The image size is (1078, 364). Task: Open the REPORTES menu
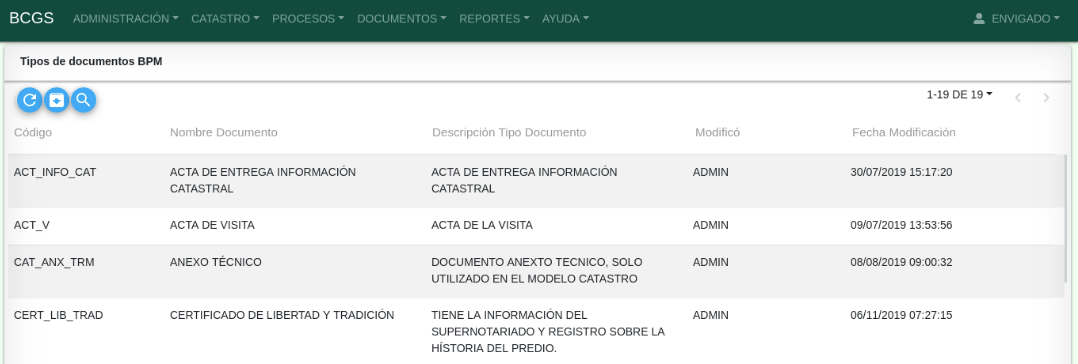pos(494,19)
